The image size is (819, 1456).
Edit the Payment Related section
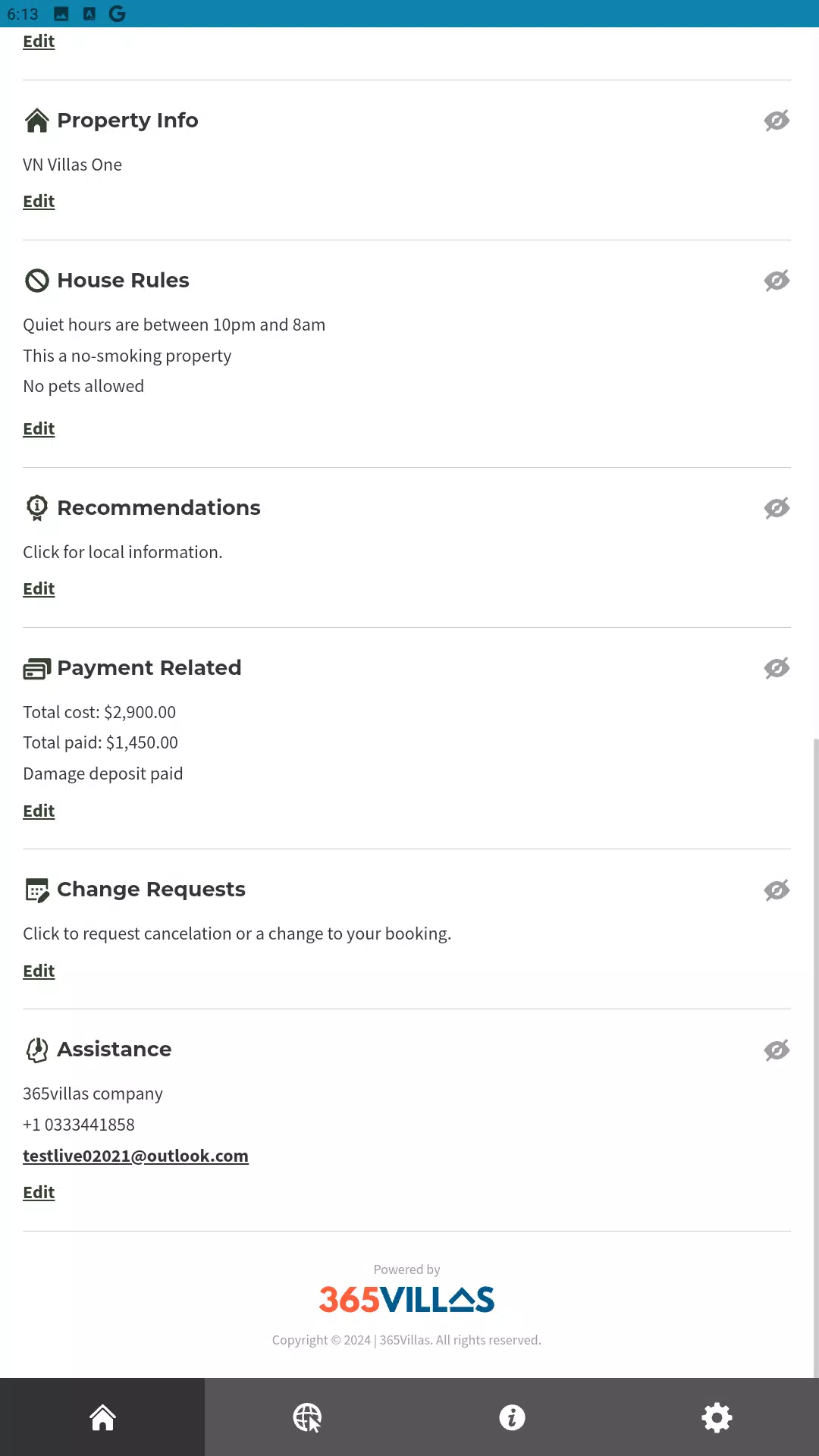coord(39,811)
